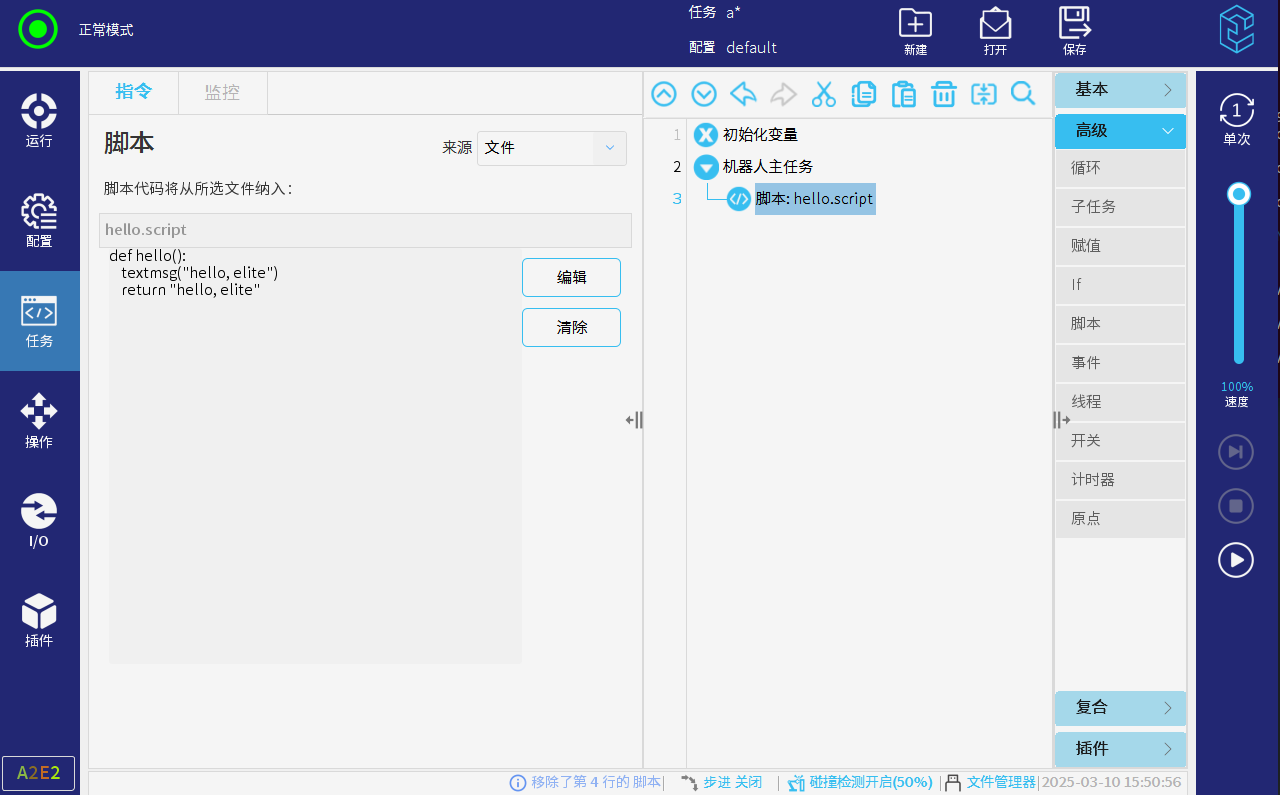
Task: Click the search magnifier icon
Action: coord(1023,94)
